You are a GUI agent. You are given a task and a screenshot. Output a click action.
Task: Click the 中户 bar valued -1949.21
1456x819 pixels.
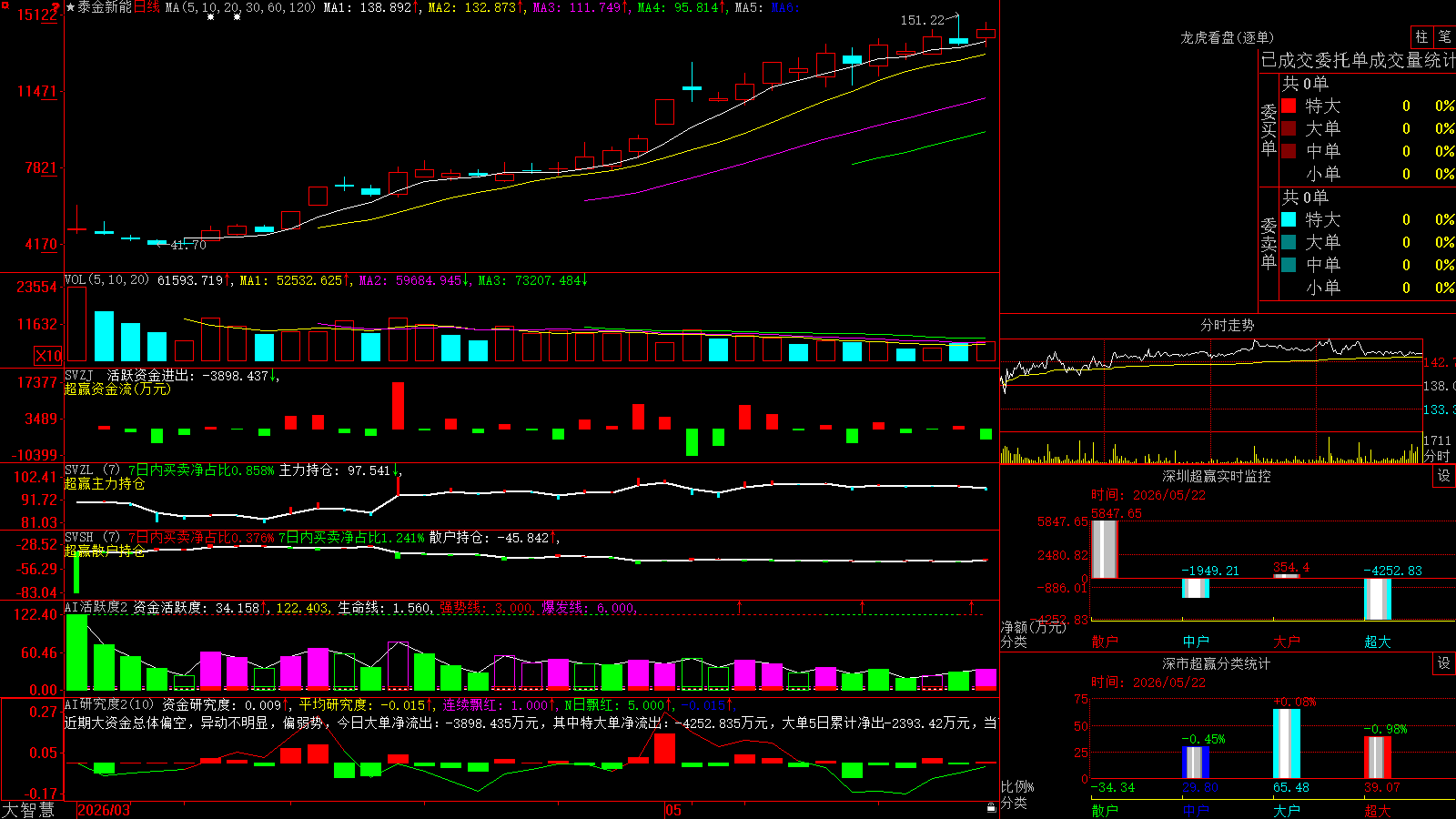point(1196,588)
